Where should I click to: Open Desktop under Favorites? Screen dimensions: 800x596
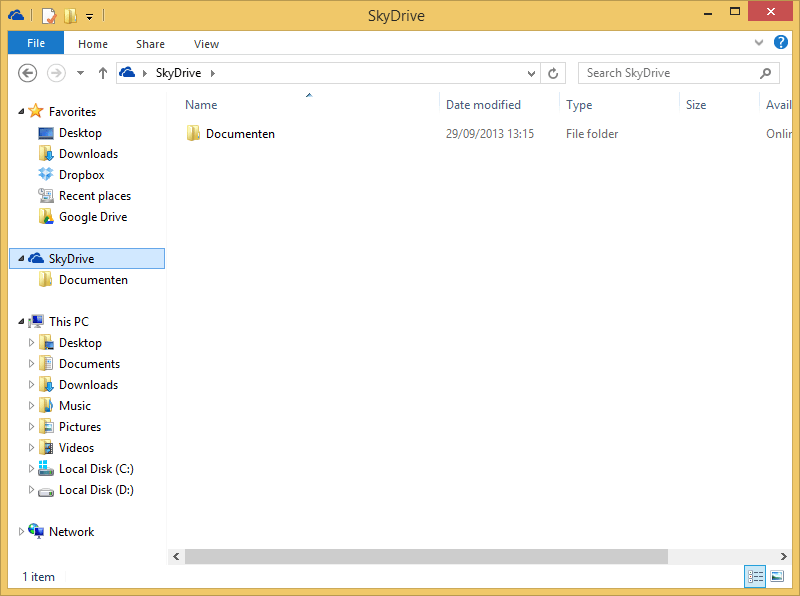(80, 133)
